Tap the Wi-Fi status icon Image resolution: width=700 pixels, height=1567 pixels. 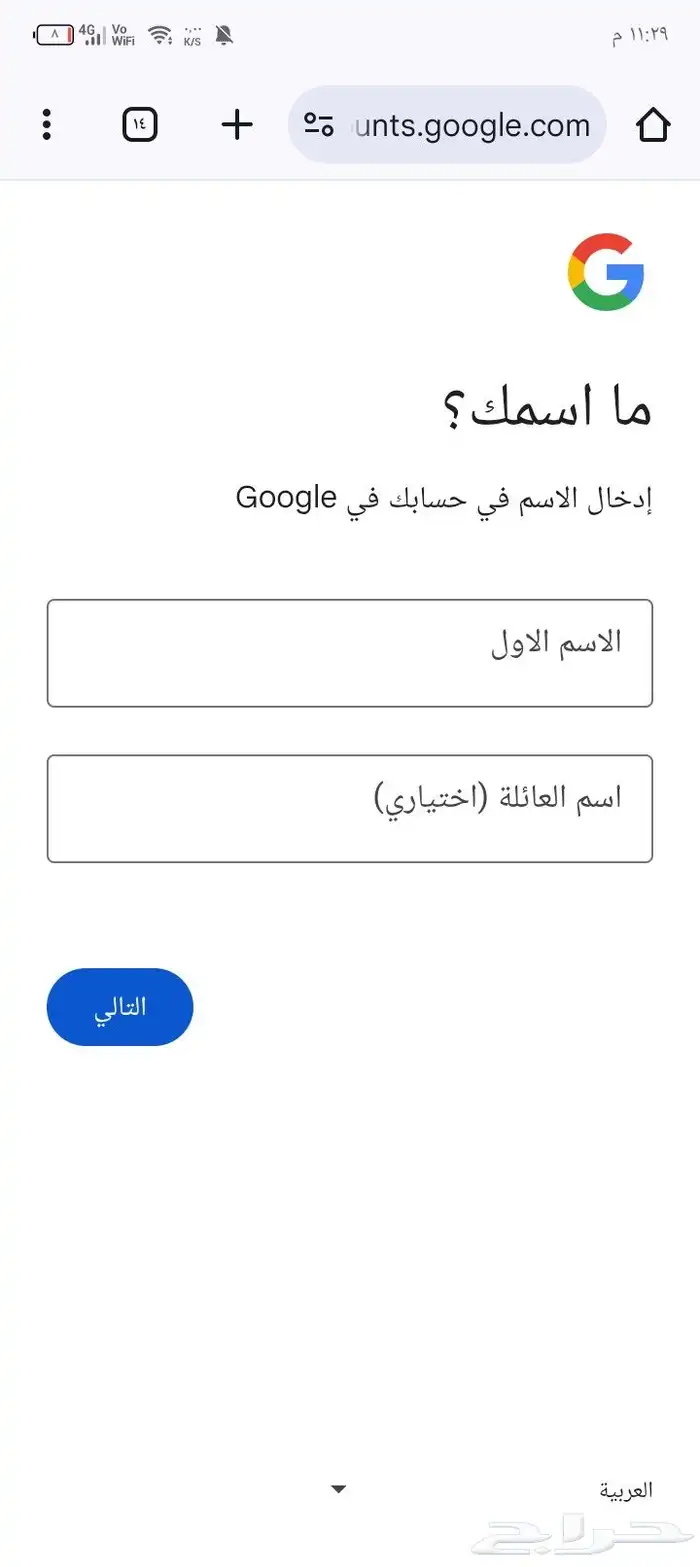point(160,36)
